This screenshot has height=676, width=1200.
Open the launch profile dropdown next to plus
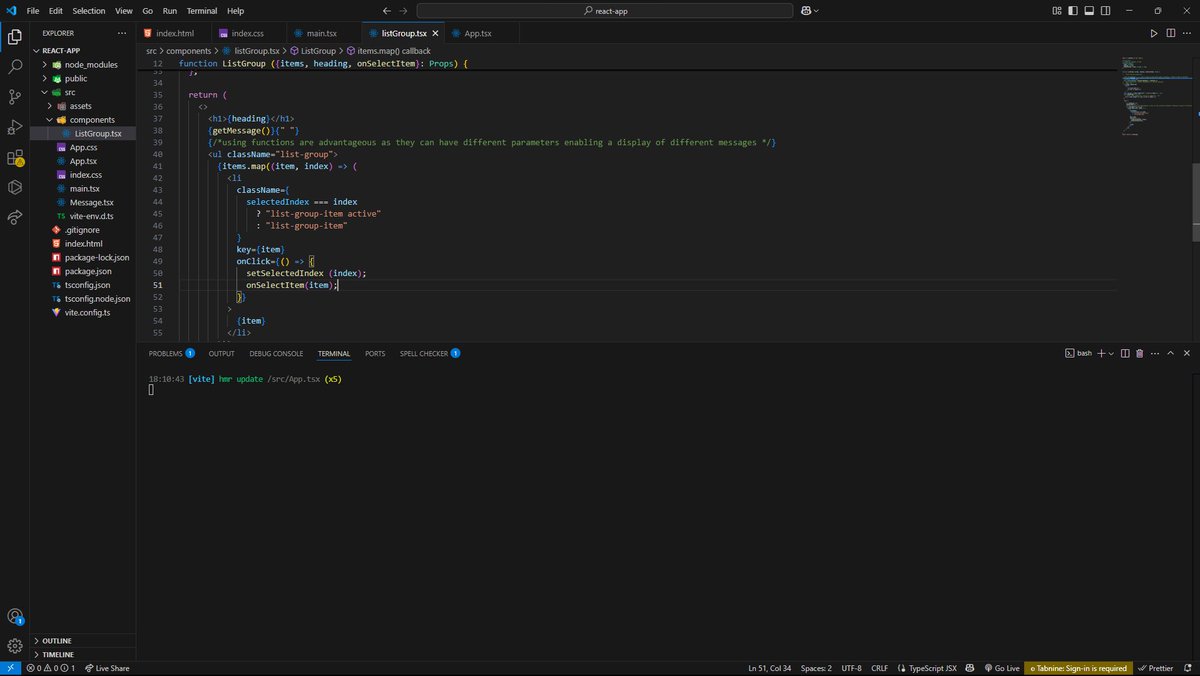tap(1112, 353)
